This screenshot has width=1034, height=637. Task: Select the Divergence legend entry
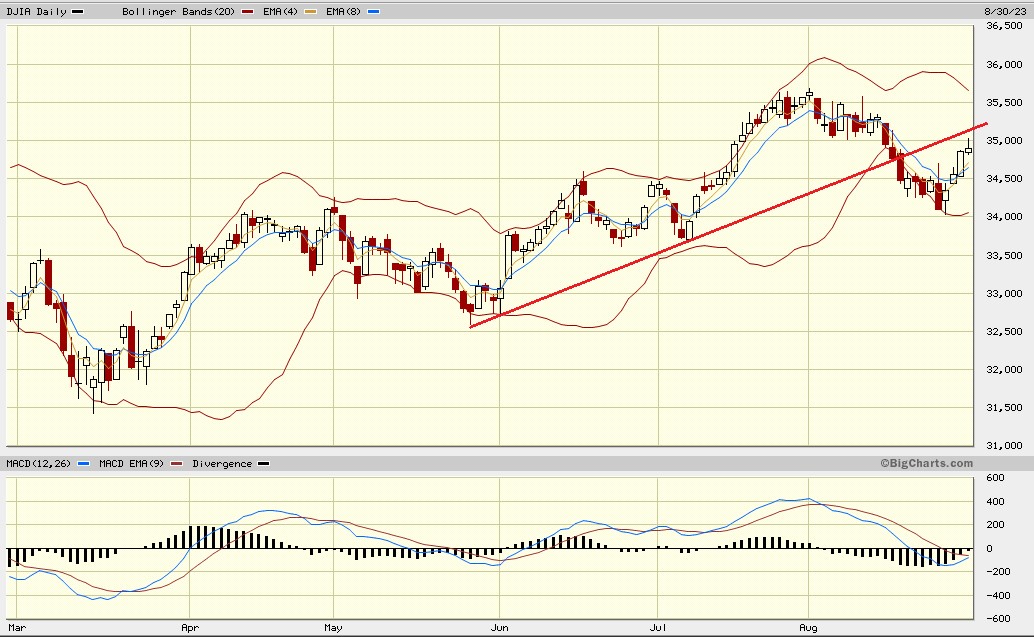(222, 463)
